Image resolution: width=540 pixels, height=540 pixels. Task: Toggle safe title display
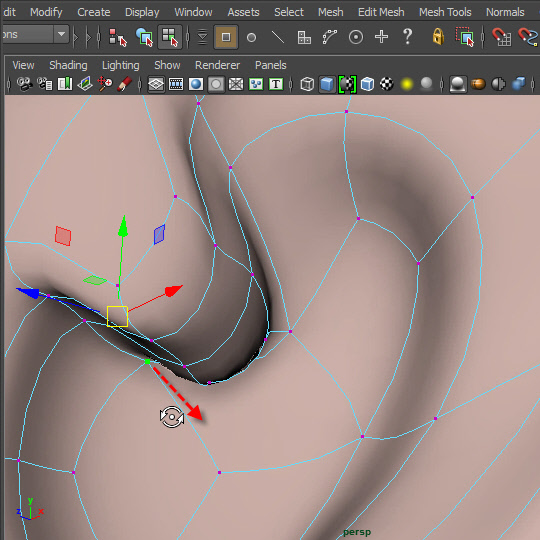(x=276, y=84)
